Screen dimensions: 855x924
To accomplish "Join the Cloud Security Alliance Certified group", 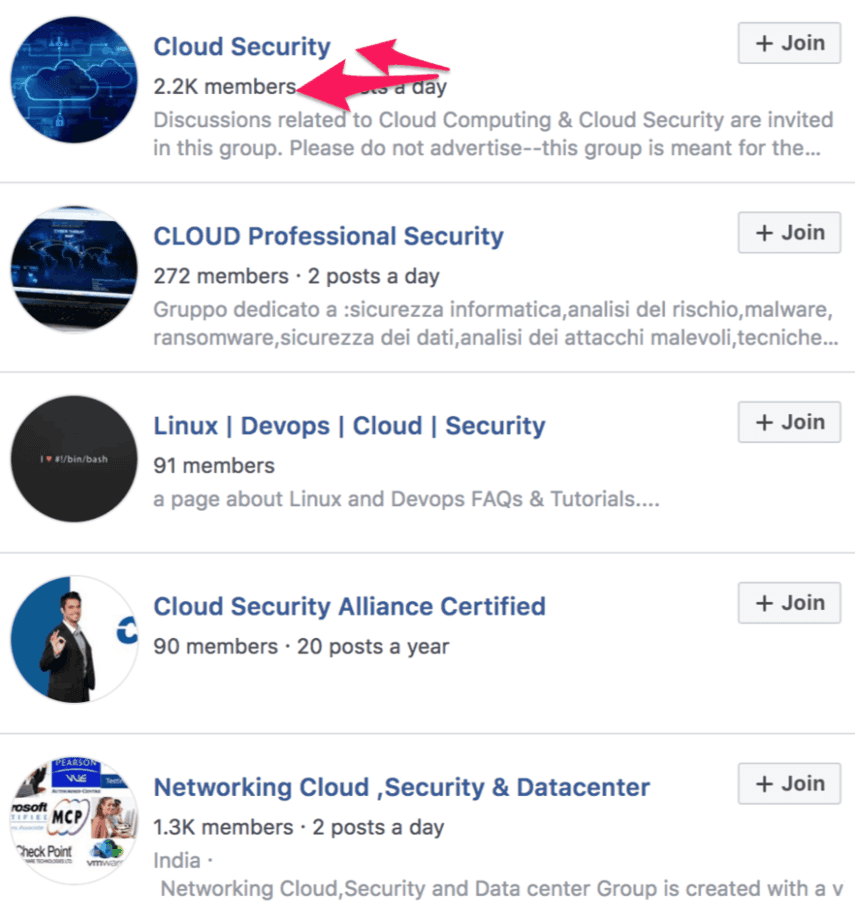I will (x=789, y=602).
